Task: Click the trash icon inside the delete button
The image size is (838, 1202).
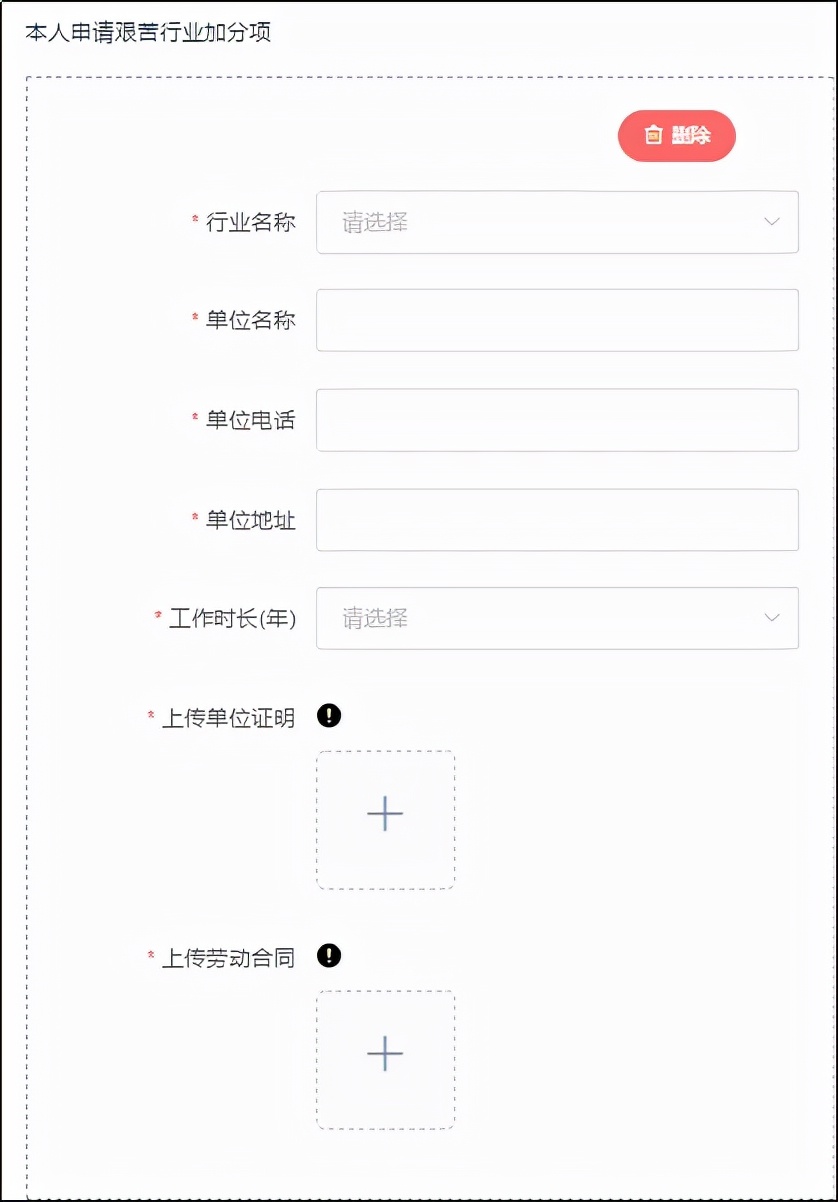Action: click(655, 135)
